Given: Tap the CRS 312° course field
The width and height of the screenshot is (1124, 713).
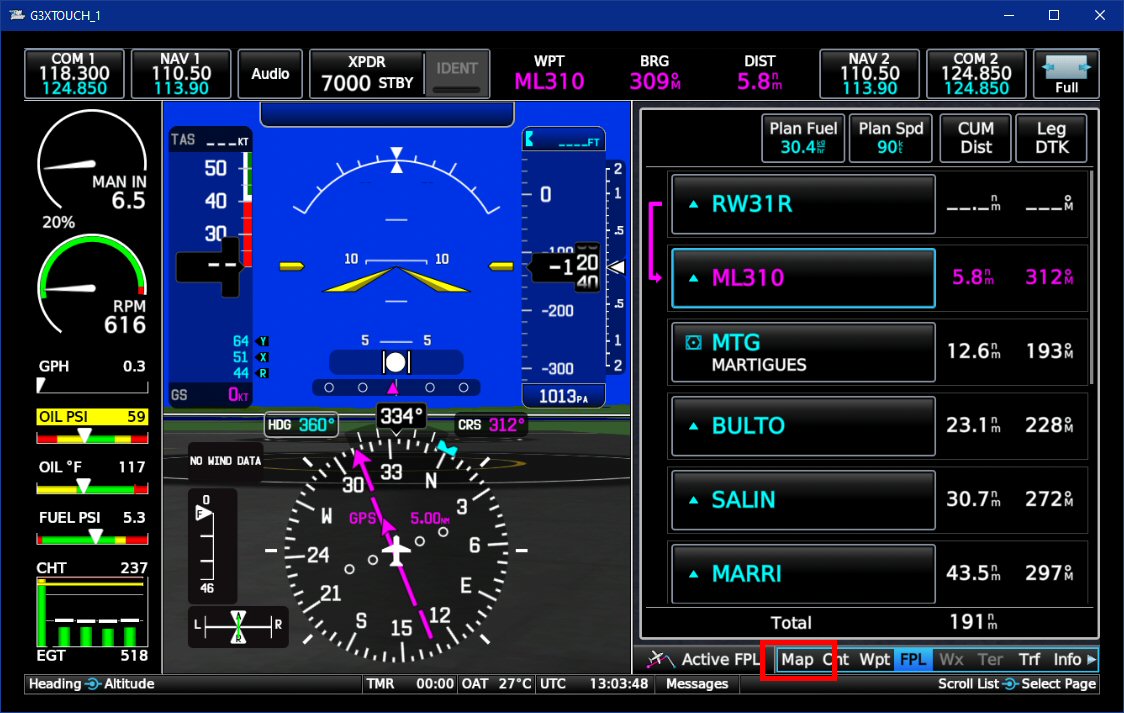Looking at the screenshot, I should [x=491, y=425].
